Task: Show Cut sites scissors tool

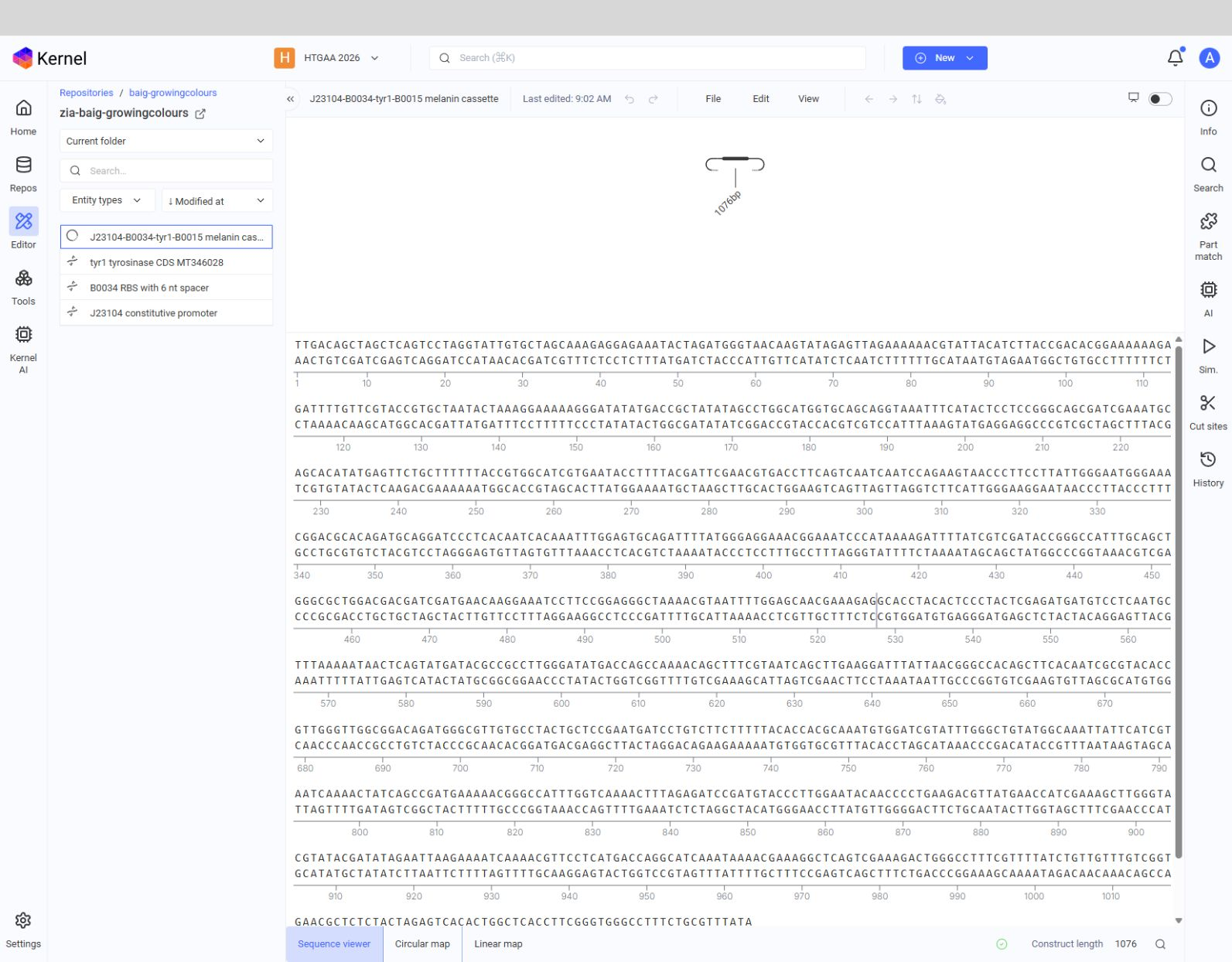Action: (1208, 411)
